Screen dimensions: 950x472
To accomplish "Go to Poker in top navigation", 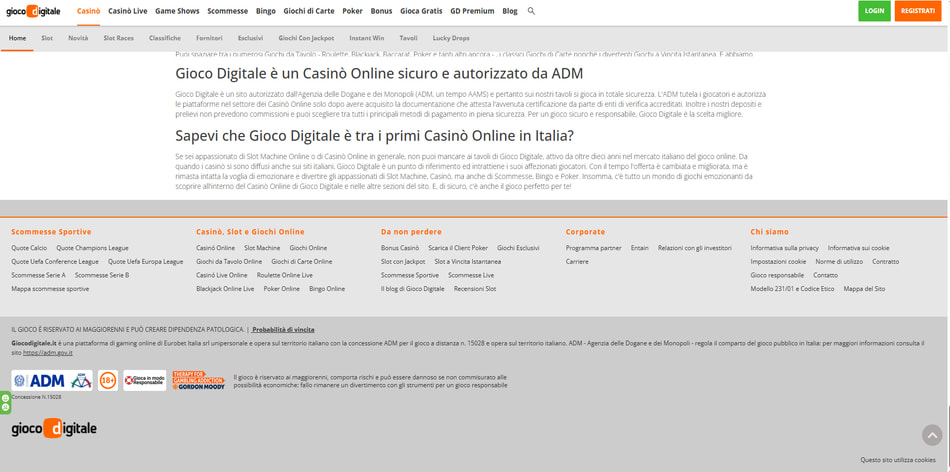I will tap(353, 11).
